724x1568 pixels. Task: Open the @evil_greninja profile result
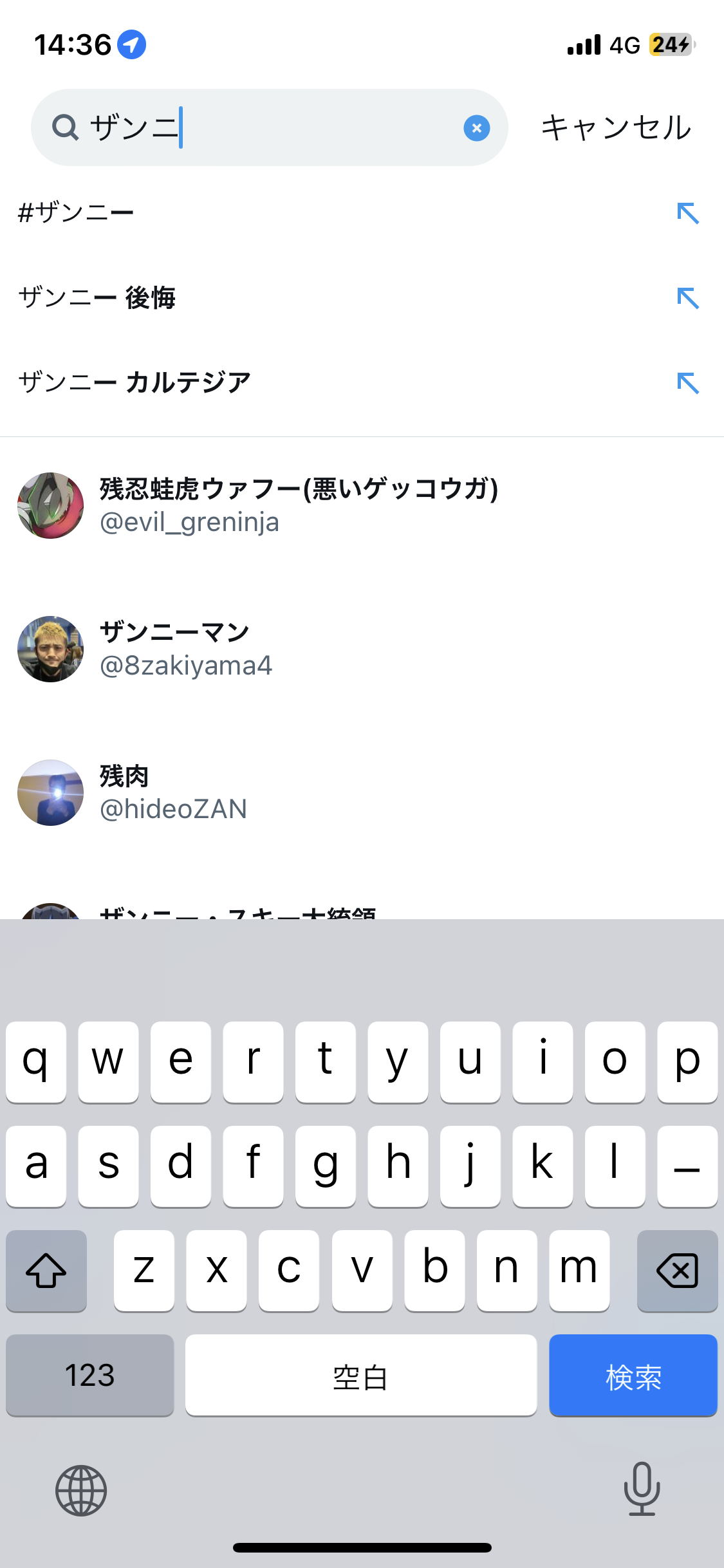(x=362, y=506)
